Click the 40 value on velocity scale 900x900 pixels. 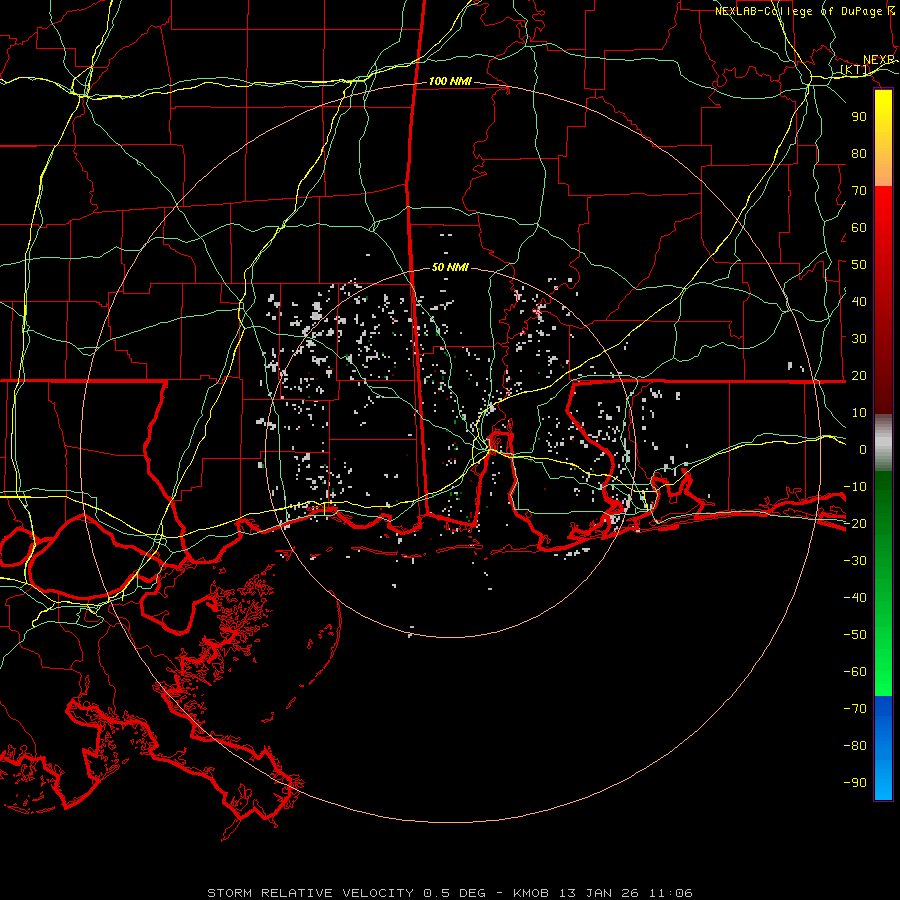(859, 302)
